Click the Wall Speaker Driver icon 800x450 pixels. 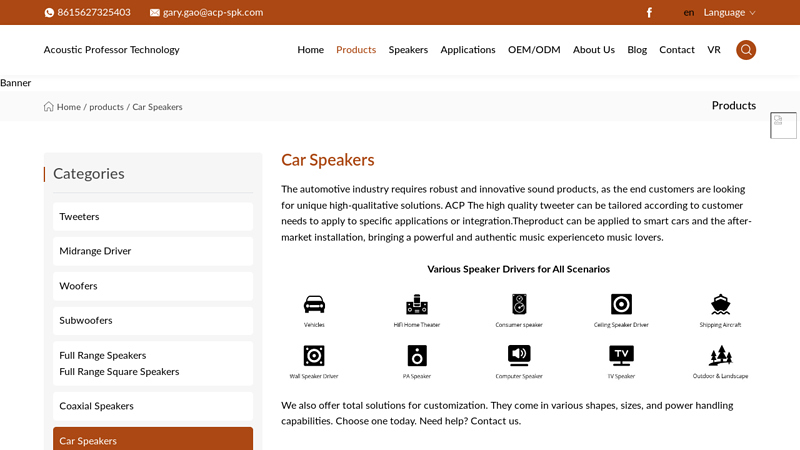(x=314, y=356)
